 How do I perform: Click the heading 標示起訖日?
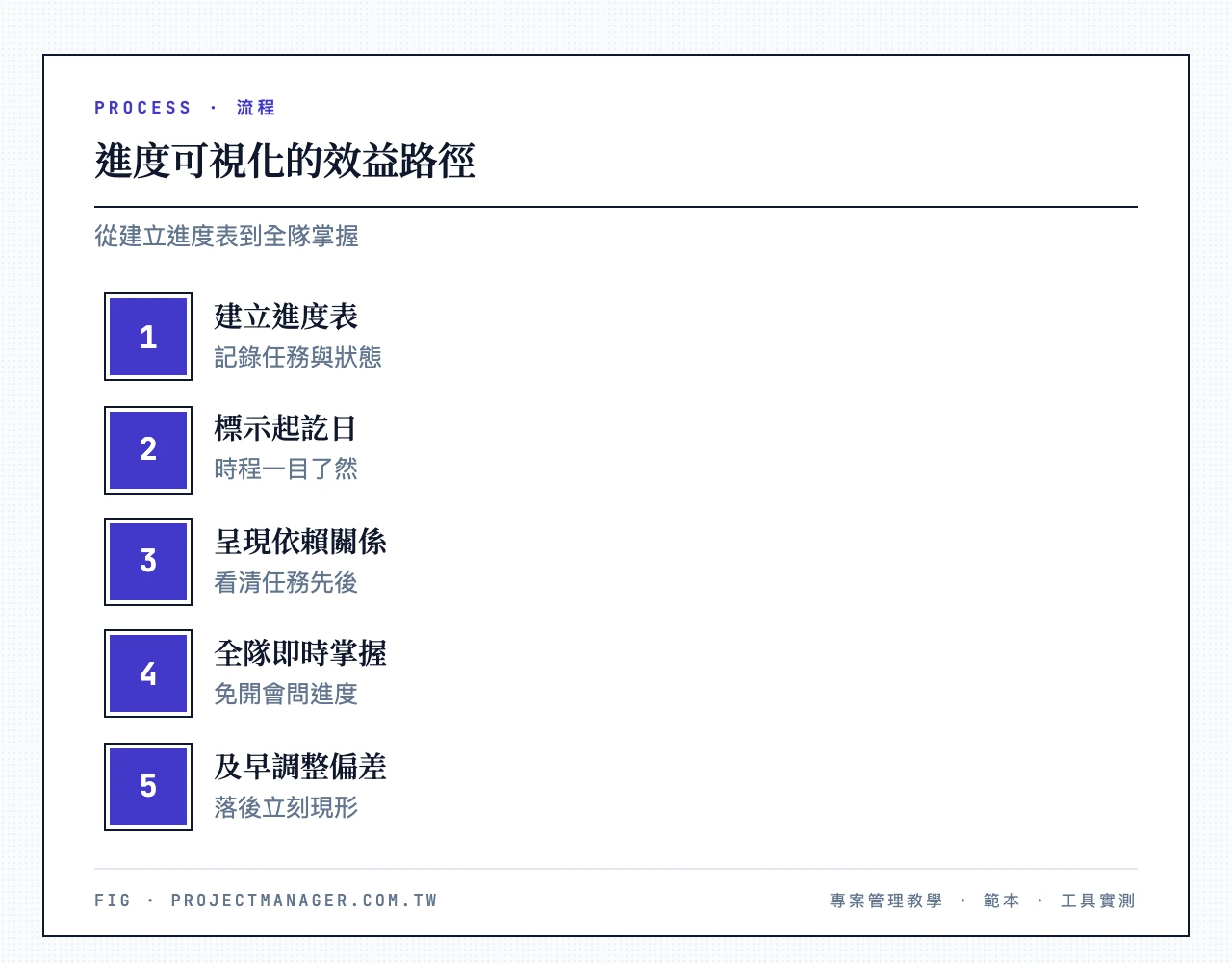tap(286, 428)
